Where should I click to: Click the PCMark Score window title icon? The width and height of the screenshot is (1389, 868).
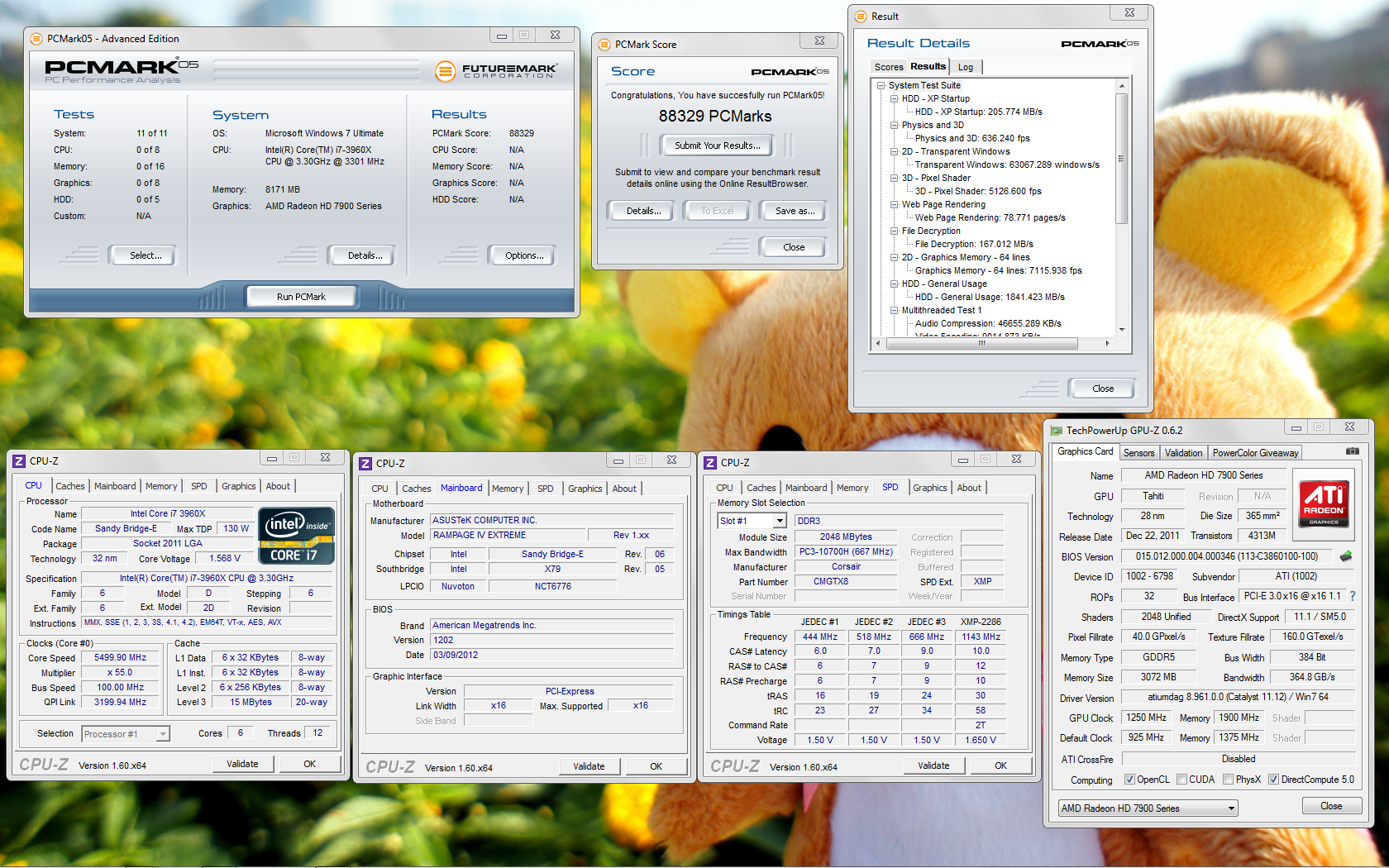click(x=604, y=45)
